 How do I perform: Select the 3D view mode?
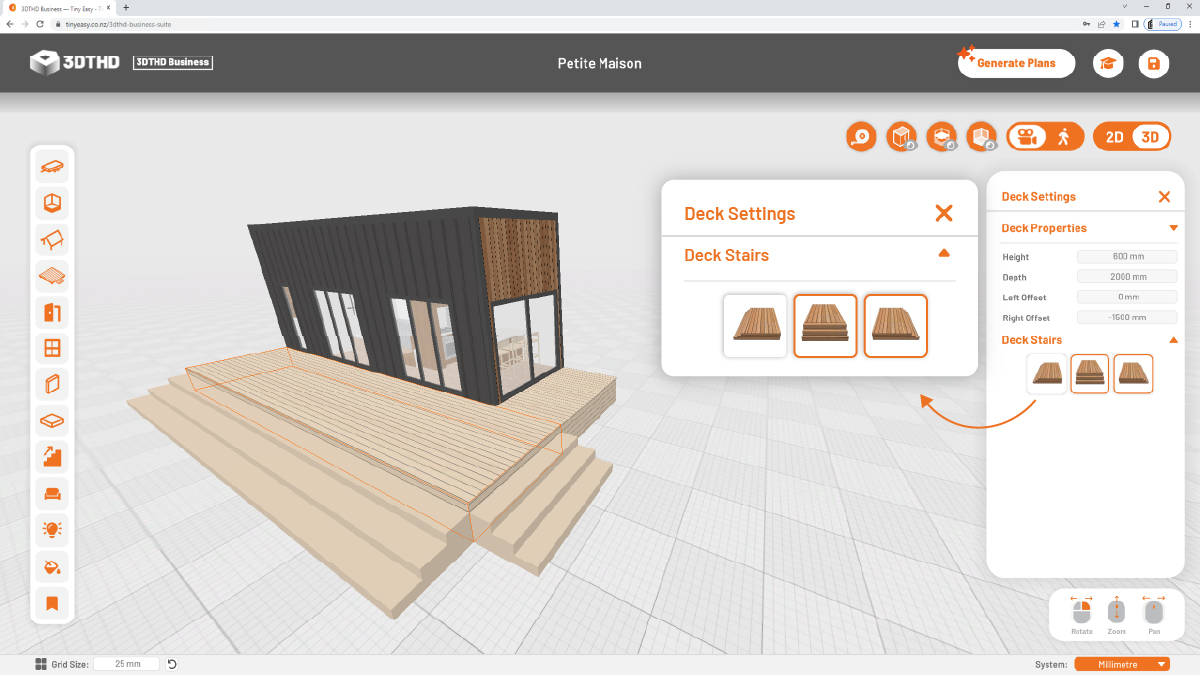click(1150, 137)
